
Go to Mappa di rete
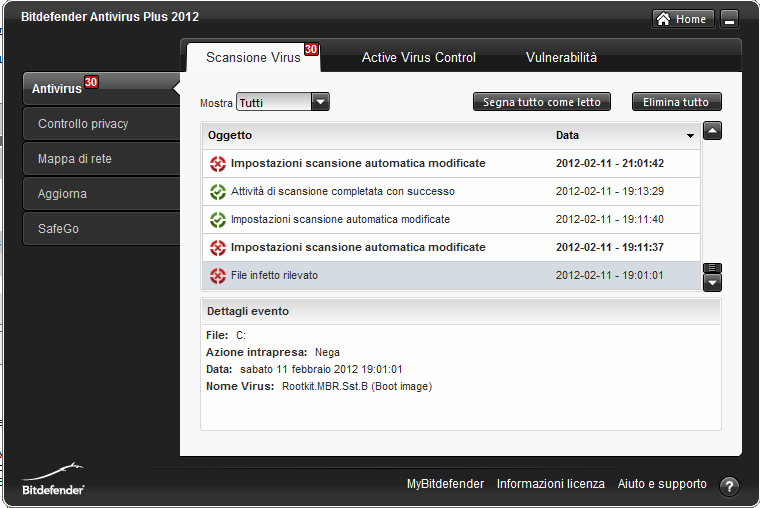coord(101,159)
